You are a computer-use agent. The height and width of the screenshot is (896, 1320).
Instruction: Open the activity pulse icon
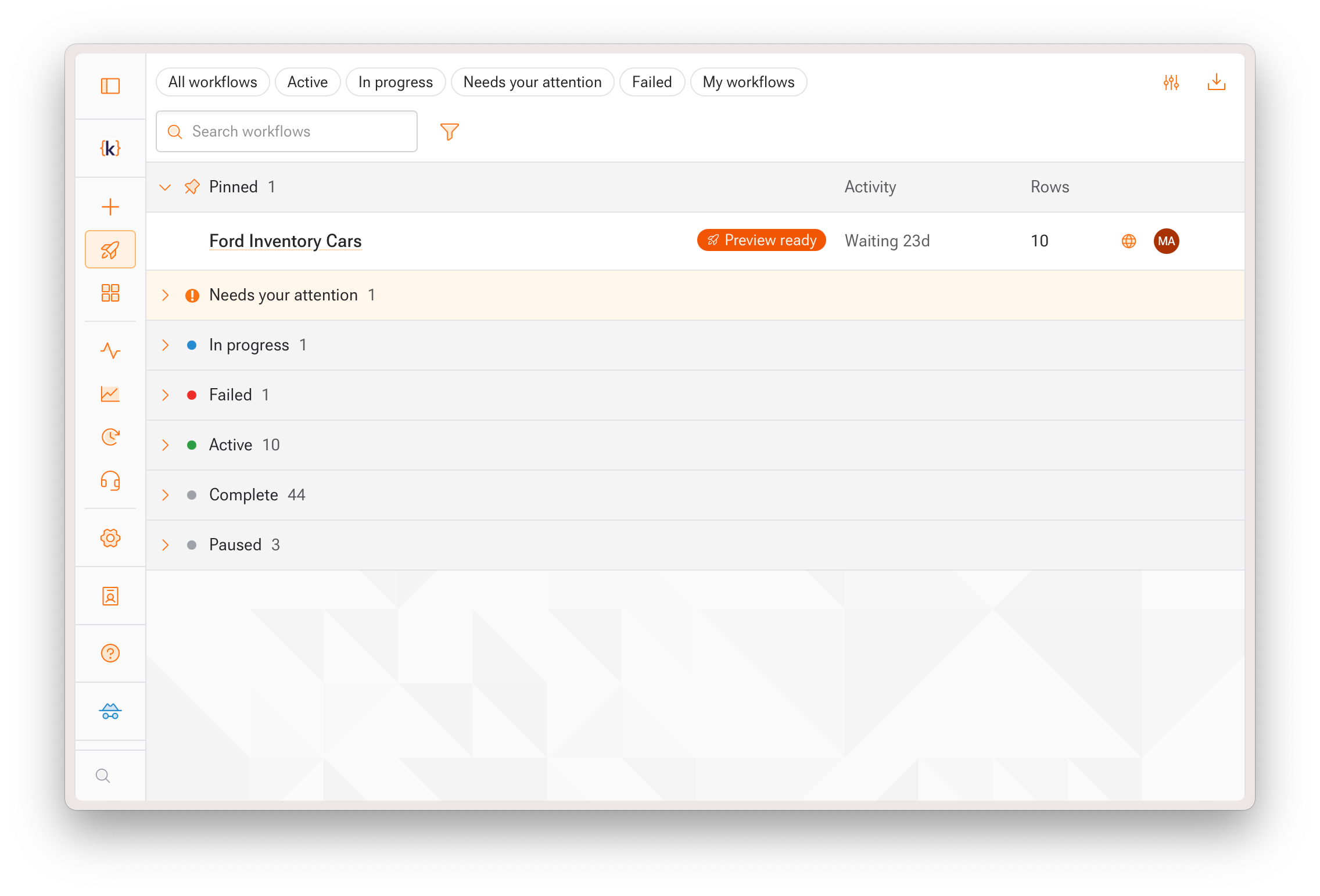(110, 350)
